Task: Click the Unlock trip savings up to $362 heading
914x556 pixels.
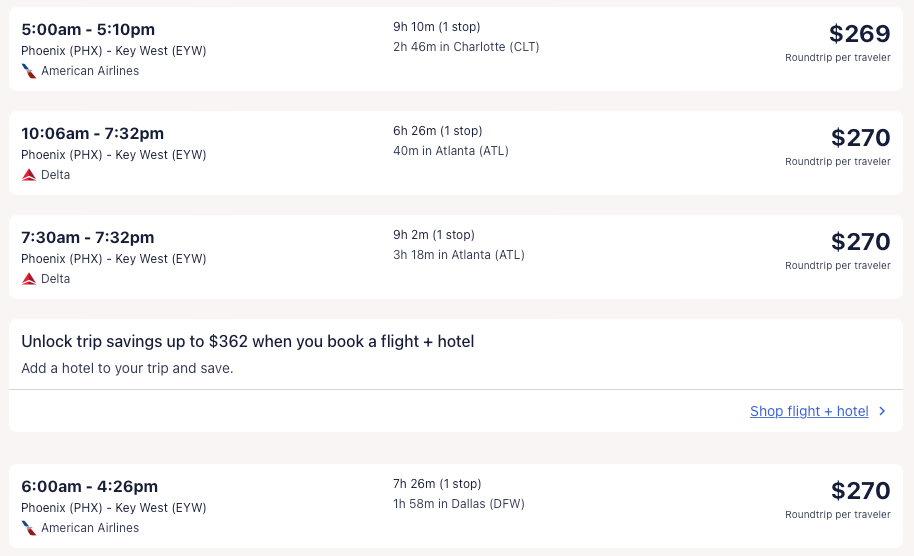Action: pos(248,342)
